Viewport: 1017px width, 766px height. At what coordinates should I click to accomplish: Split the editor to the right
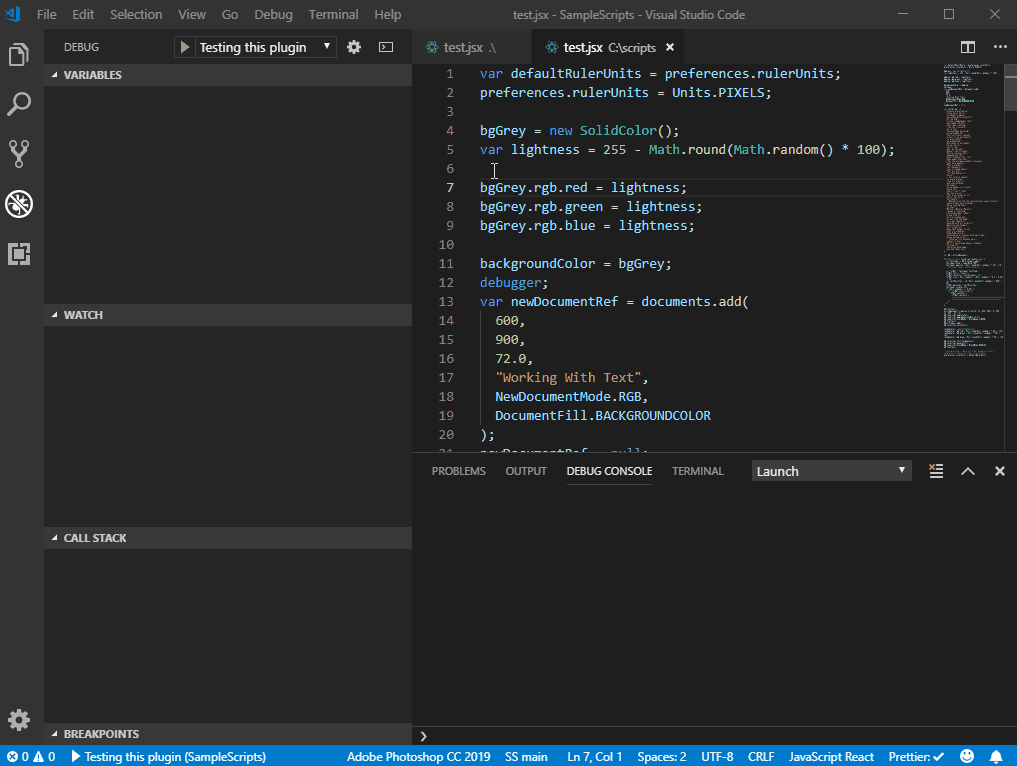click(x=968, y=47)
